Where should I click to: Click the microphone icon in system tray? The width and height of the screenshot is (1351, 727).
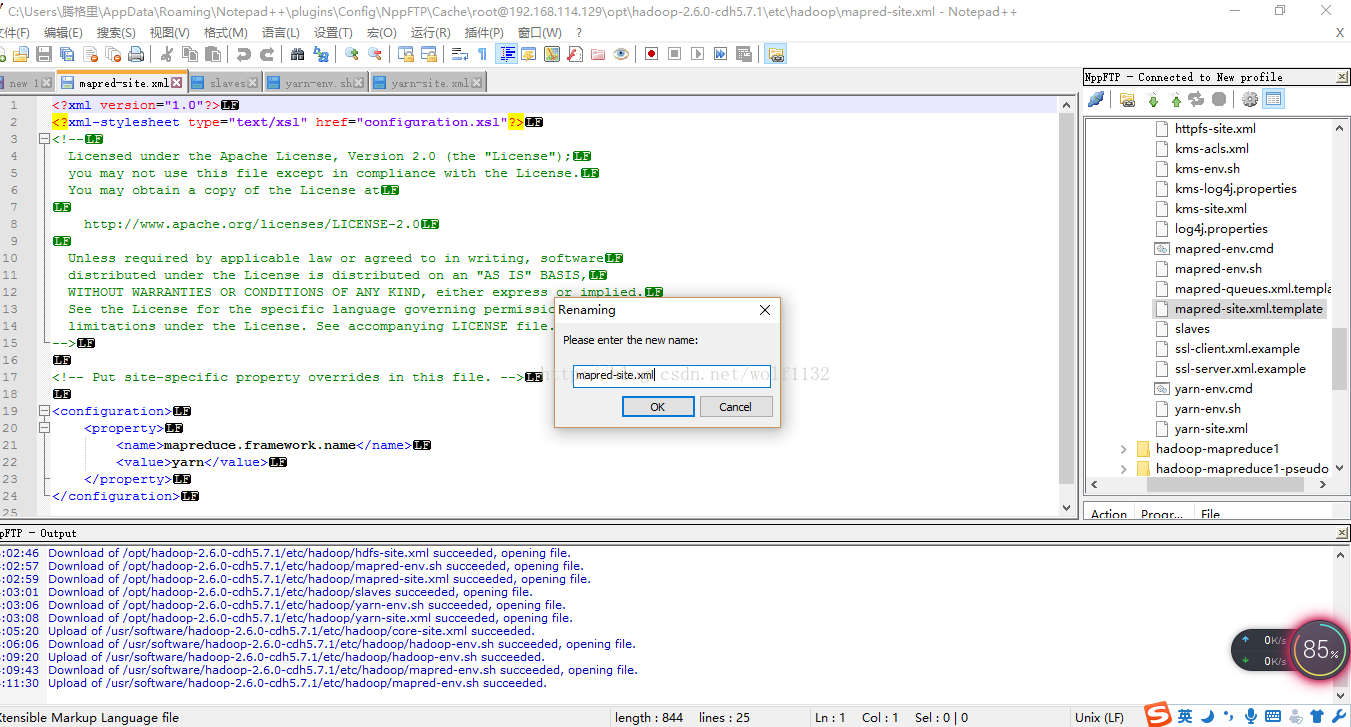[1250, 716]
